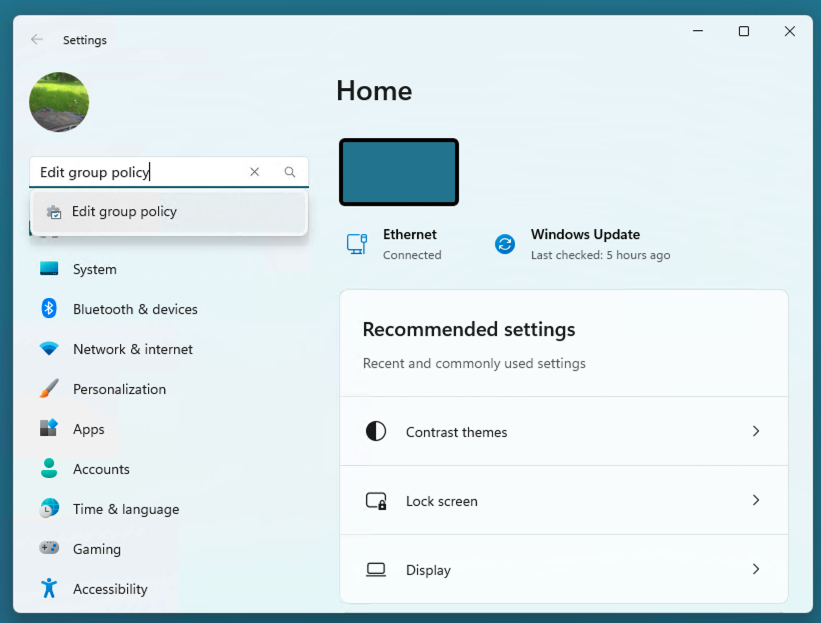Open Windows Update status link
Screen dimensions: 821x623
click(583, 244)
